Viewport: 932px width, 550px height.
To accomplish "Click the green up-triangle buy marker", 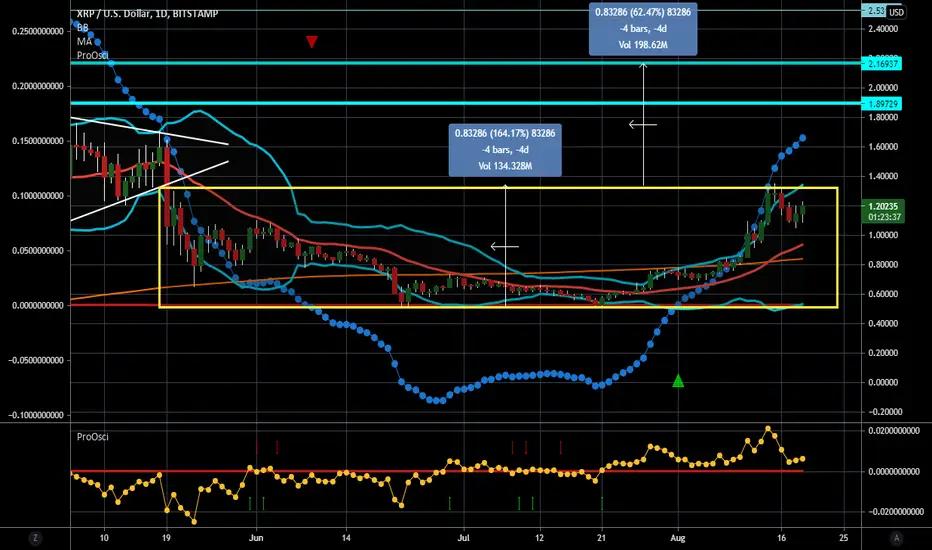I will tap(678, 381).
